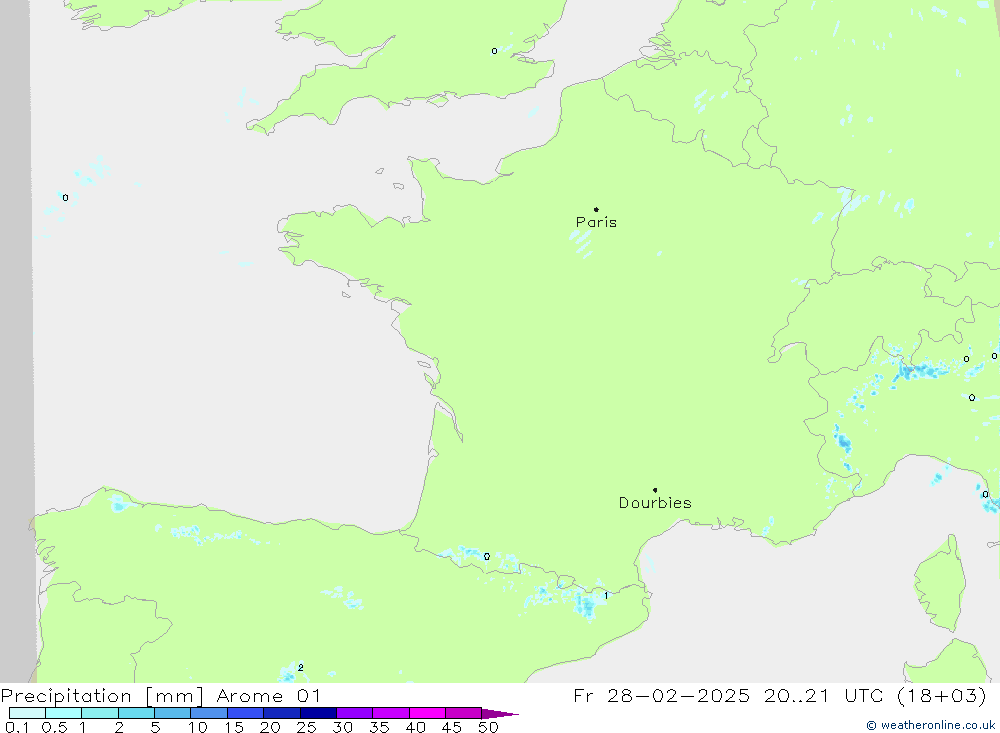This screenshot has height=733, width=1000.
Task: Click the 0 value in central Pyrenees
Action: 487,557
